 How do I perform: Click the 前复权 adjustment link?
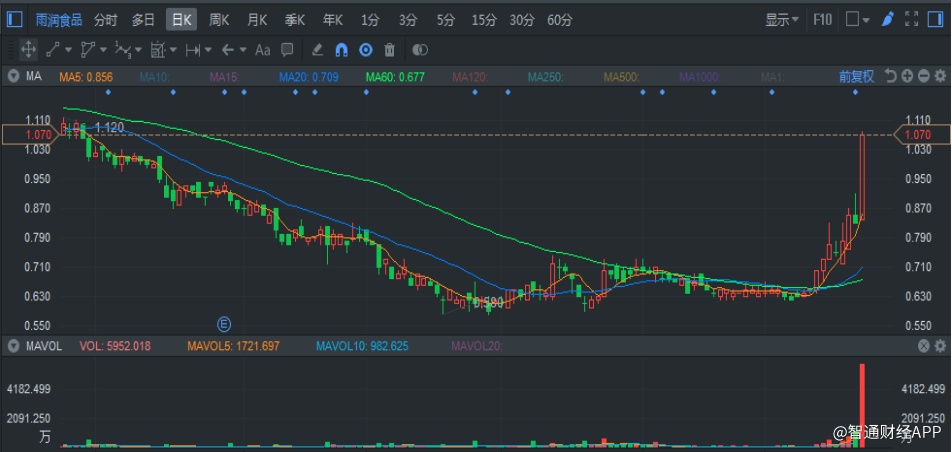856,76
